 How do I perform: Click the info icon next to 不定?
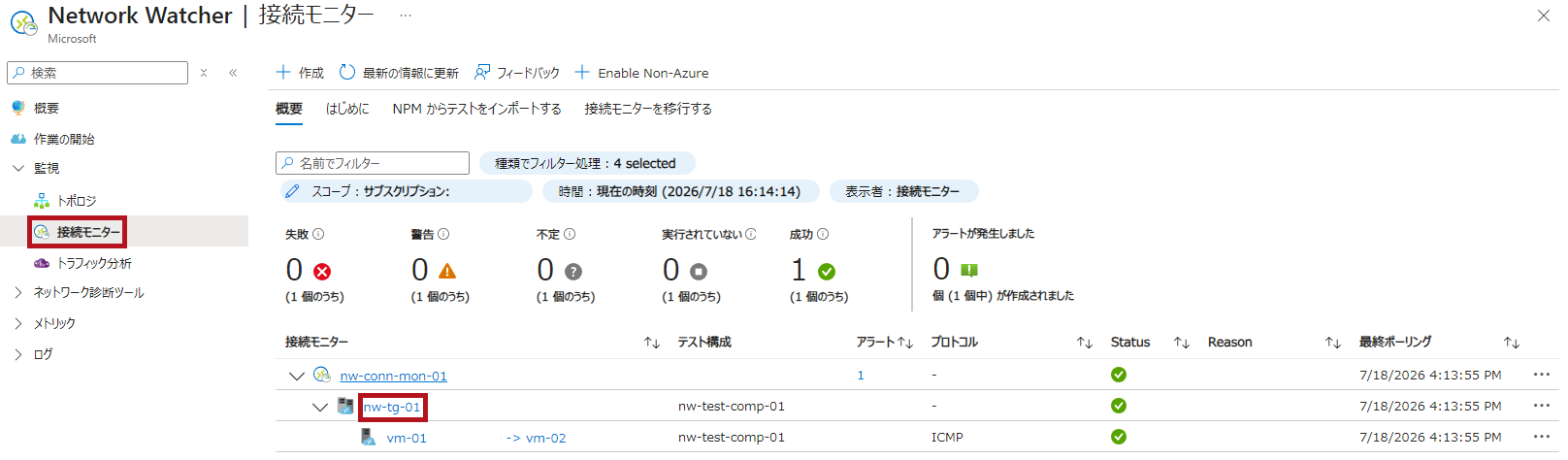570,234
